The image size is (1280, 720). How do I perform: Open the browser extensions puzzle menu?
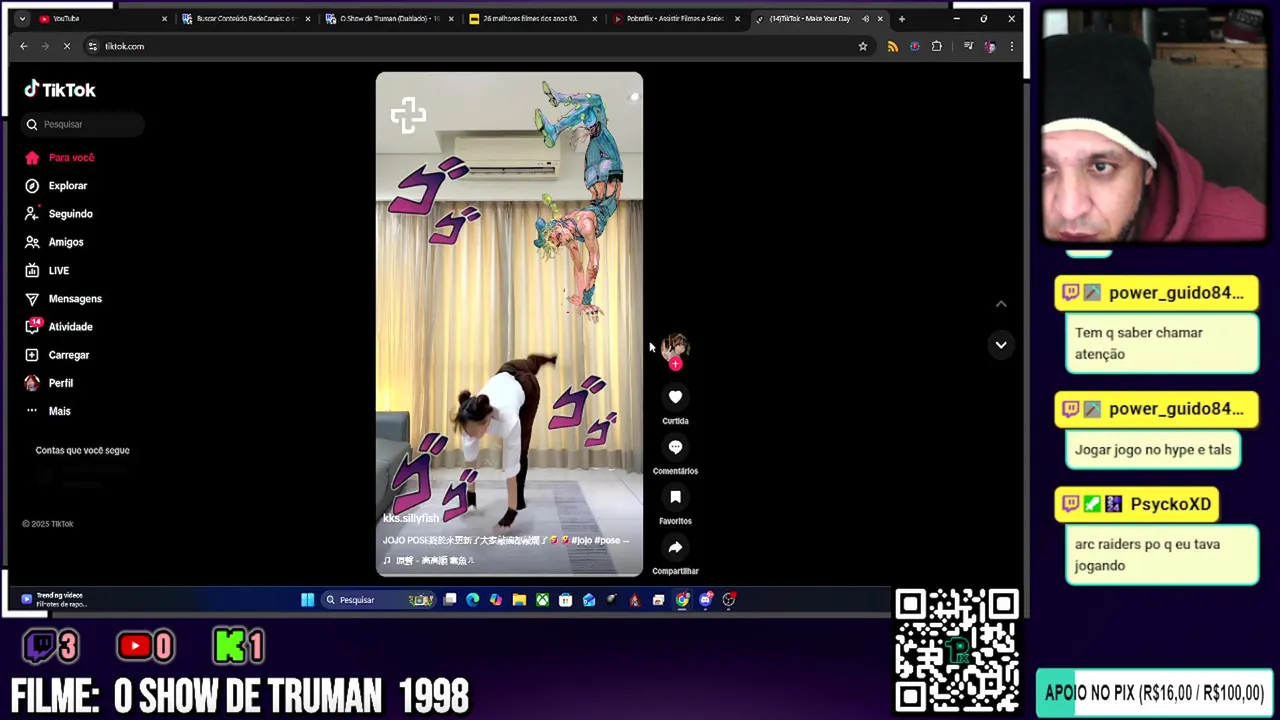[937, 46]
